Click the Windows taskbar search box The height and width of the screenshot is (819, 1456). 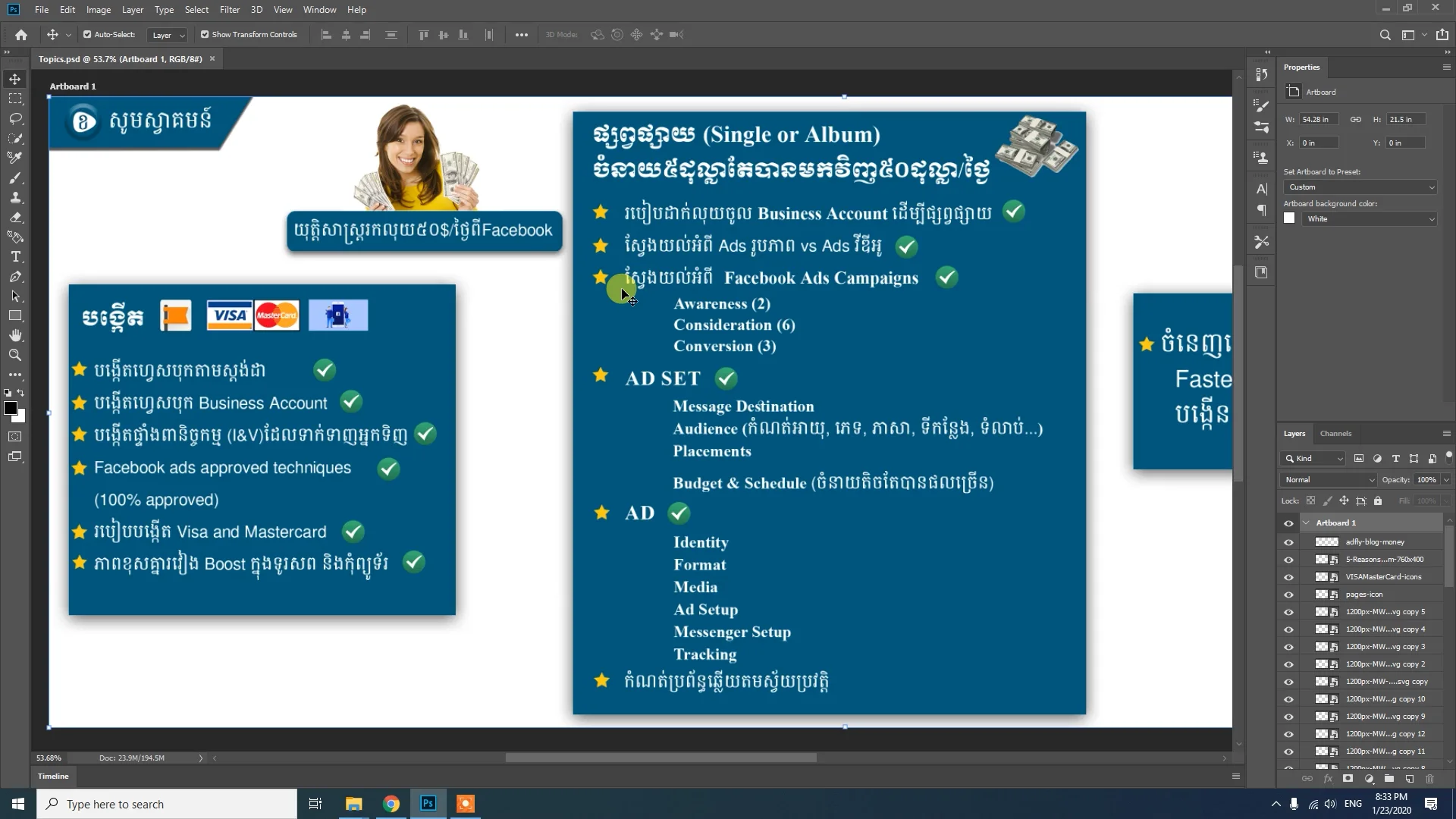point(167,804)
